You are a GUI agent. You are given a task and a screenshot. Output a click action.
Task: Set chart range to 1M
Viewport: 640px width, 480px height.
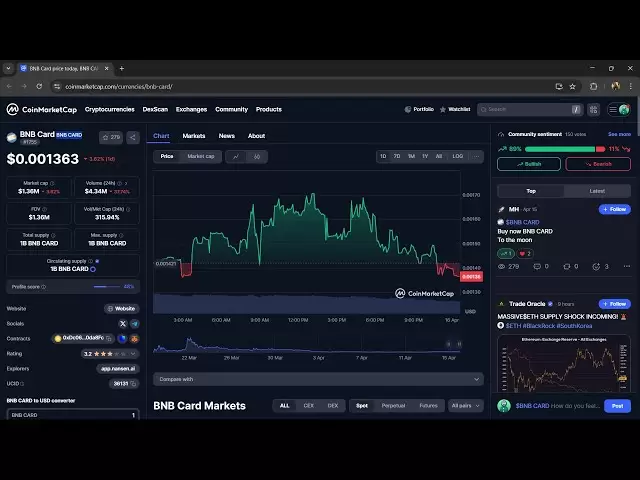click(x=411, y=156)
